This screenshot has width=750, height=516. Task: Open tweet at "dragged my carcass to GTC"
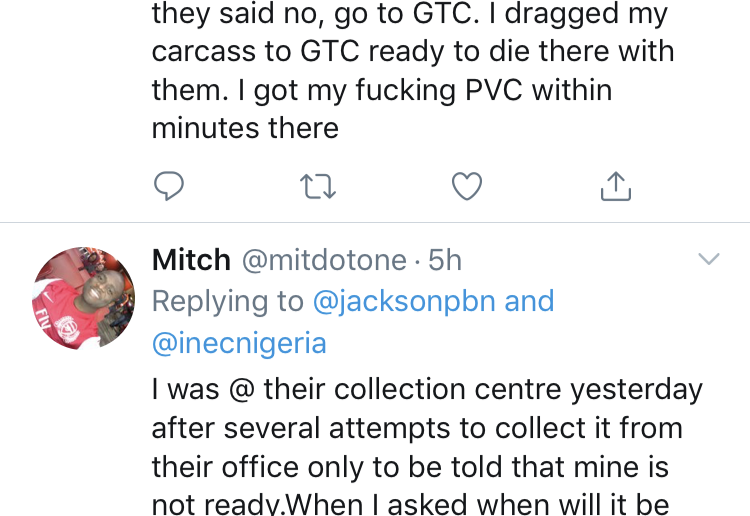coord(413,51)
